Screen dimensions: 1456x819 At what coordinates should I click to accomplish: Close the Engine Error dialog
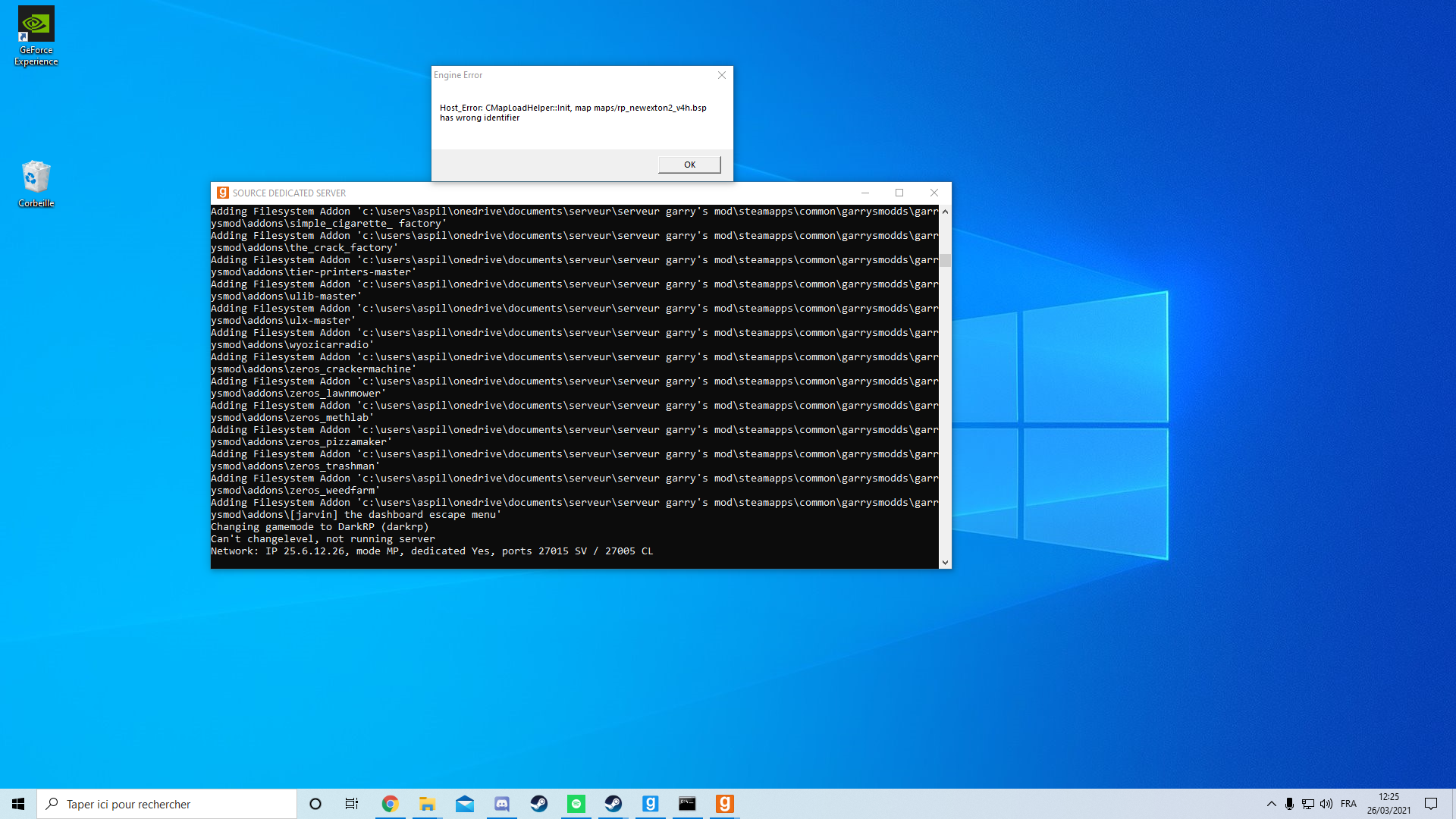722,75
